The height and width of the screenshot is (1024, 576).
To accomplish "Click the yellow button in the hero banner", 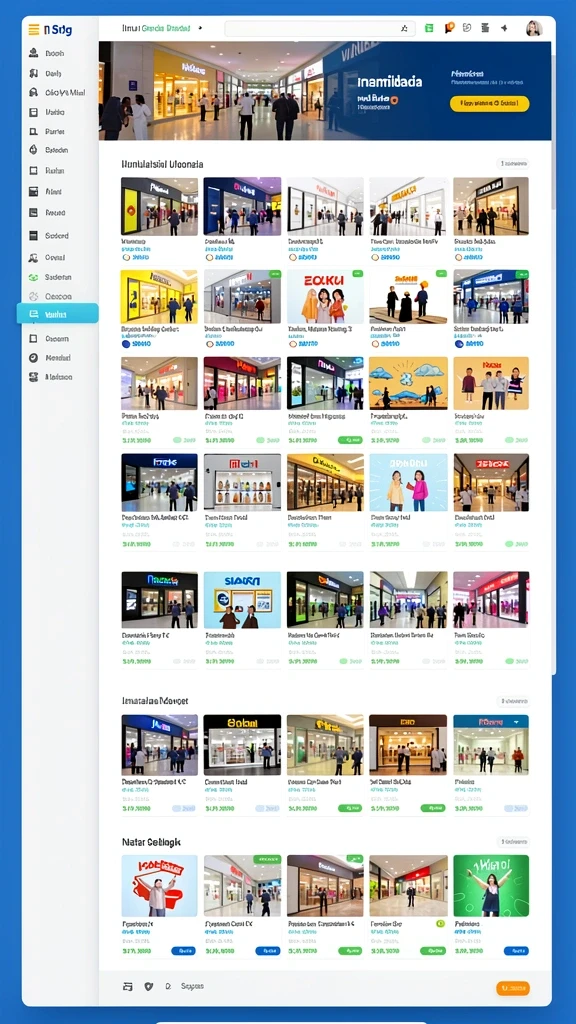I will (489, 103).
